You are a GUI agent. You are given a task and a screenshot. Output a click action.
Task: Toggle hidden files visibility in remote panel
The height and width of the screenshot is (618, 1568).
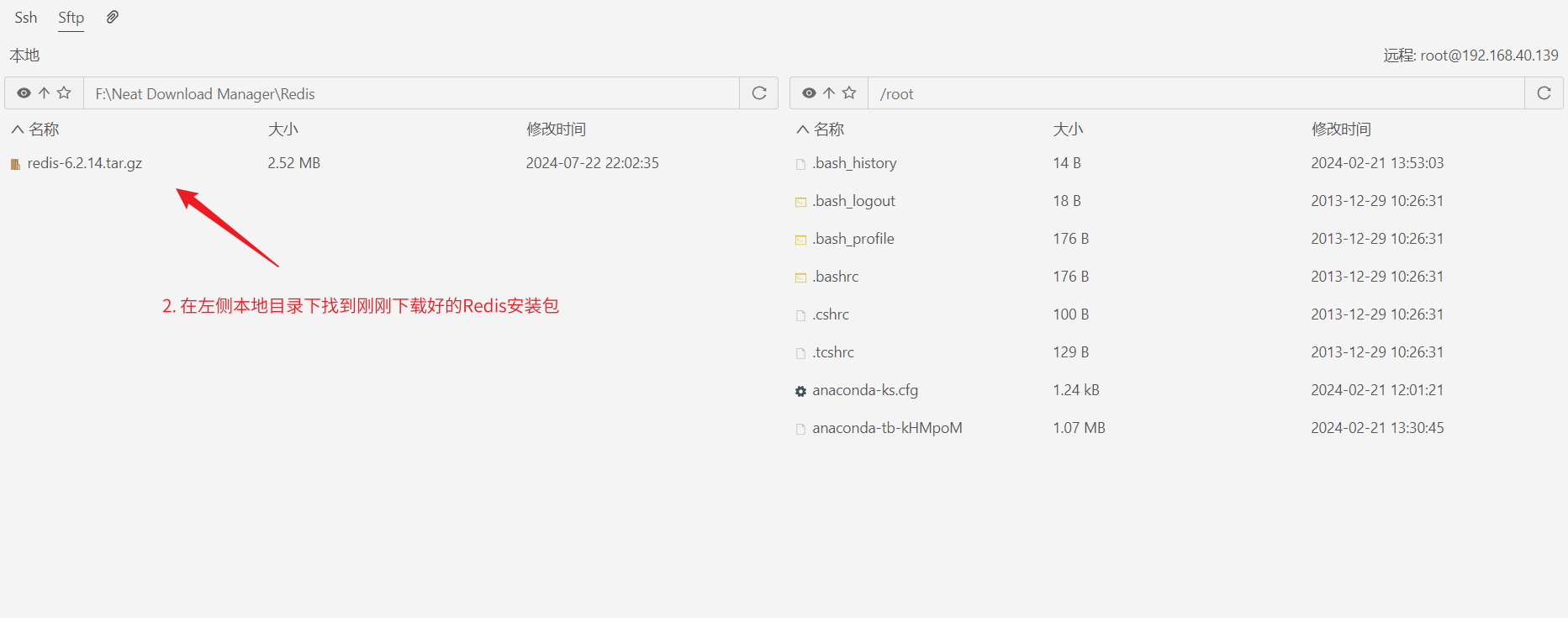809,93
